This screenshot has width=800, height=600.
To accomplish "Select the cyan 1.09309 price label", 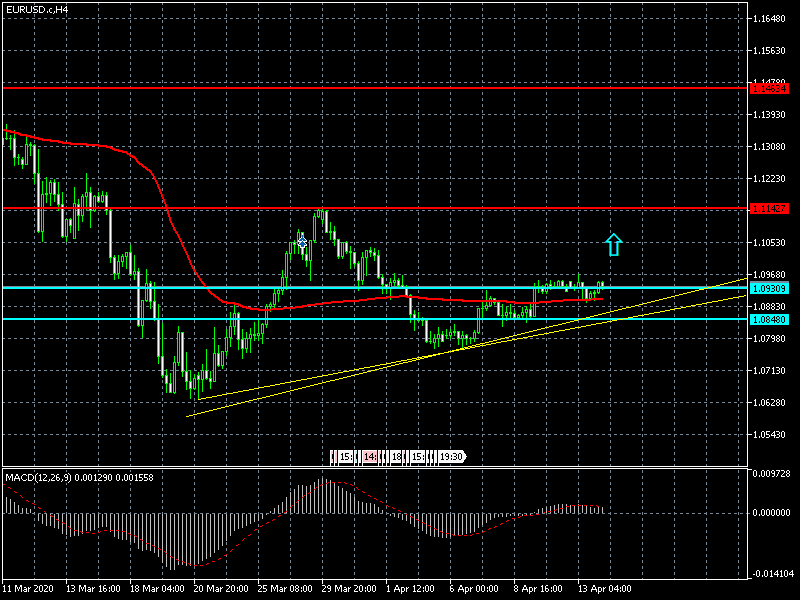I will point(769,288).
